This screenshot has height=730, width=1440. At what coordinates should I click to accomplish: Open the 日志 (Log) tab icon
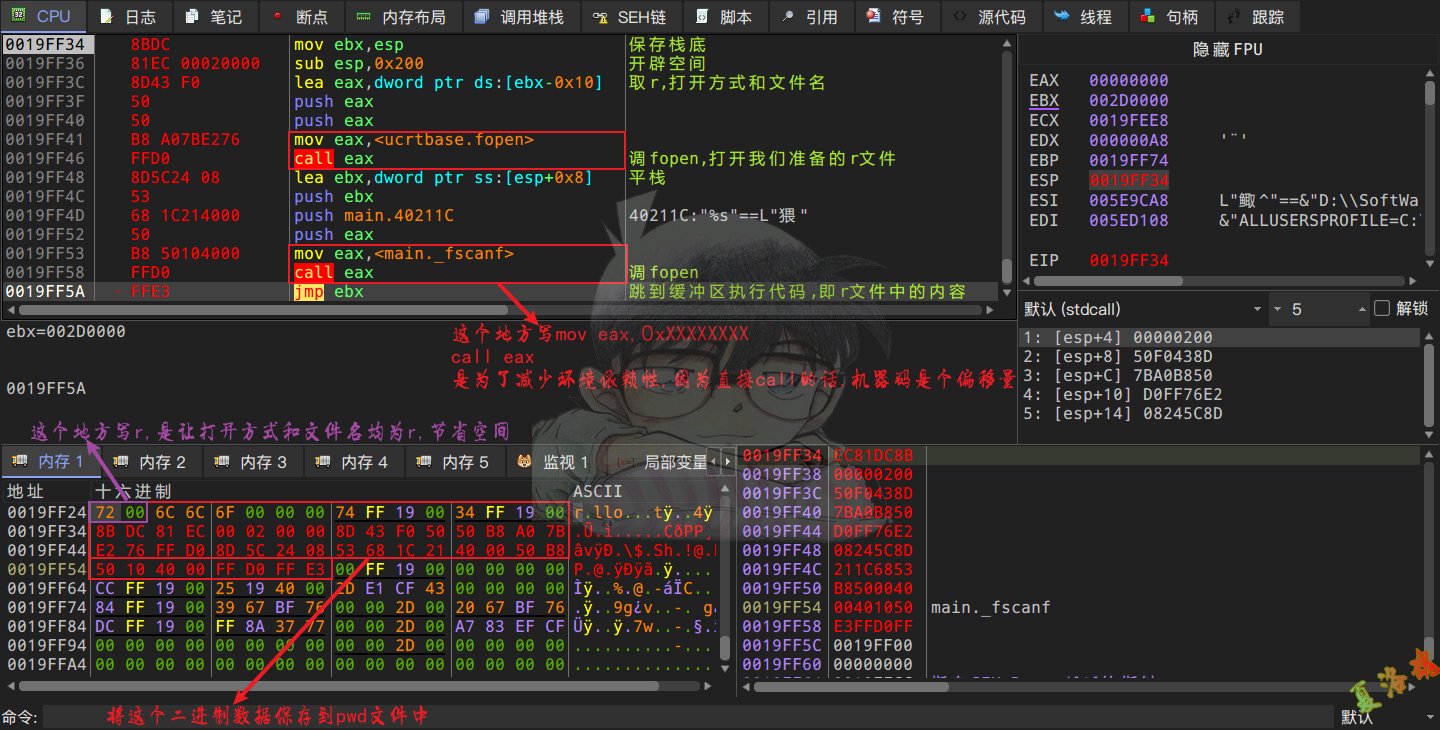106,17
